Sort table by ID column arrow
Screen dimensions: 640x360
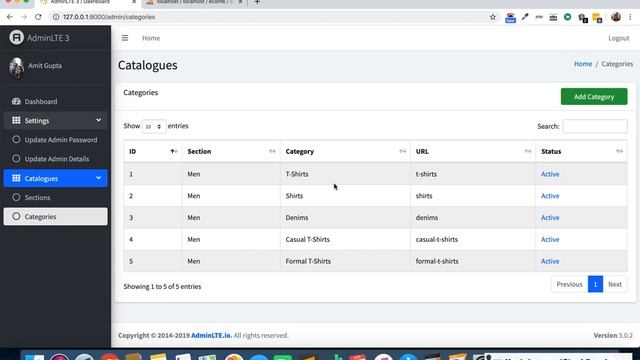(x=173, y=151)
